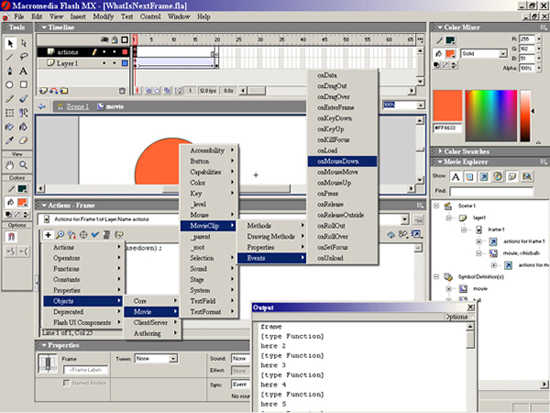Click the insert layer icon in the timeline
This screenshot has width=550, height=413.
coord(43,91)
